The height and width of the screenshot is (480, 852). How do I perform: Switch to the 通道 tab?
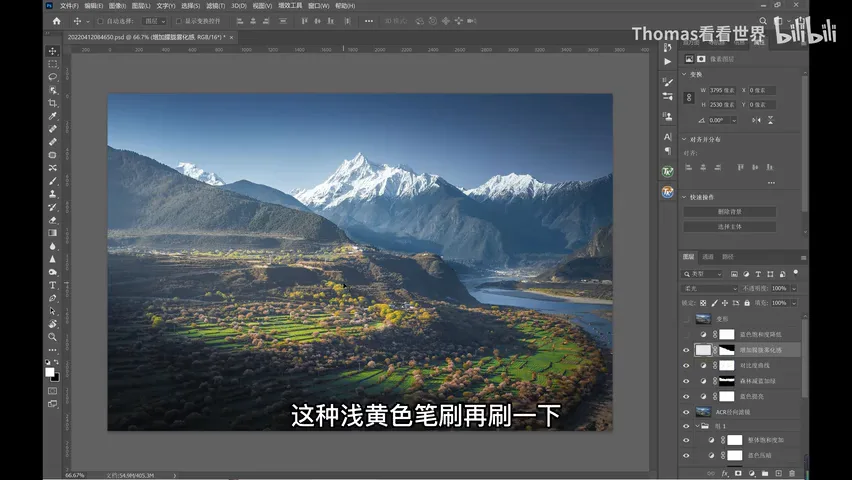[x=708, y=257]
